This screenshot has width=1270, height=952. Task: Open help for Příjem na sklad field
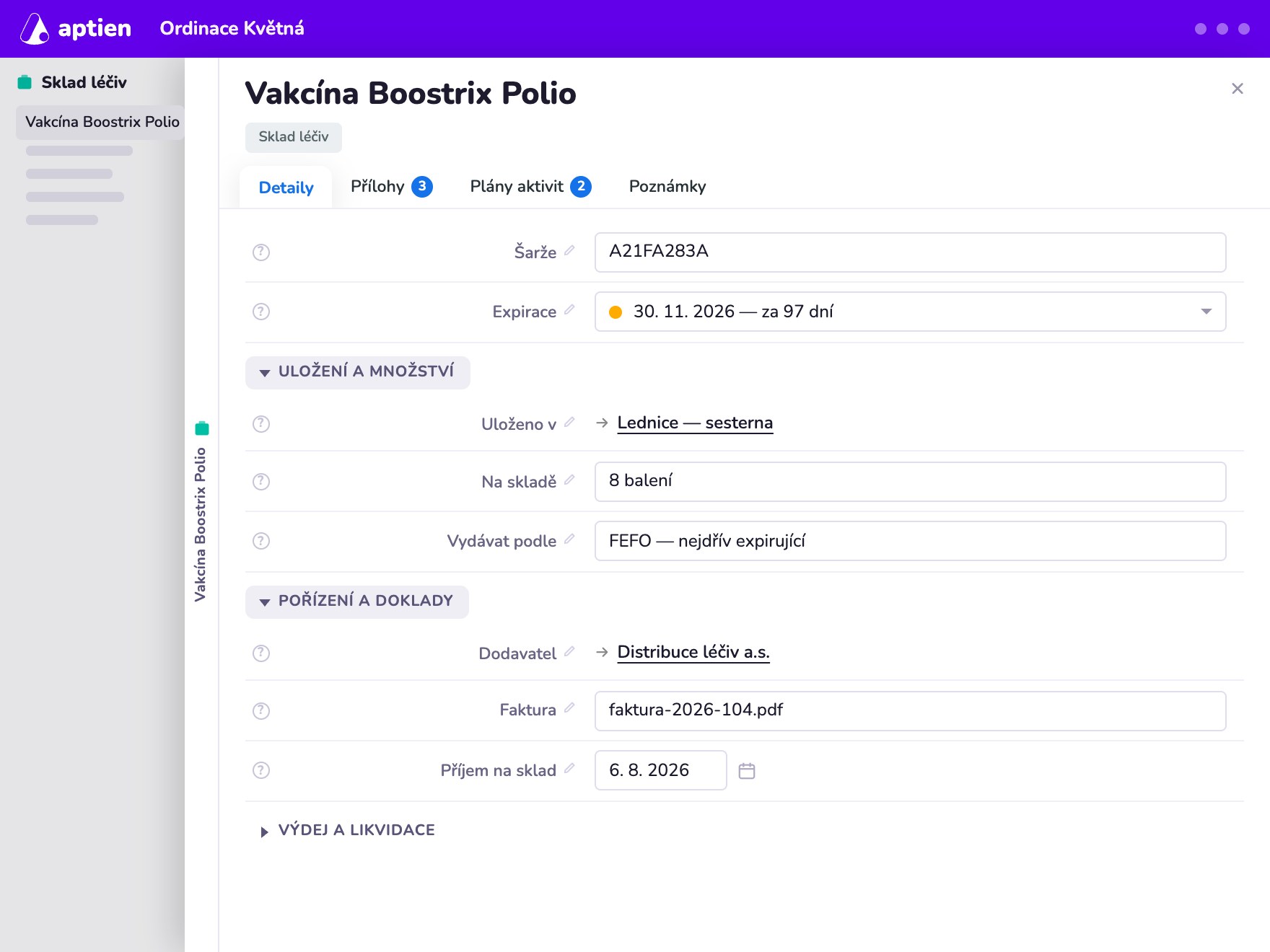(261, 770)
